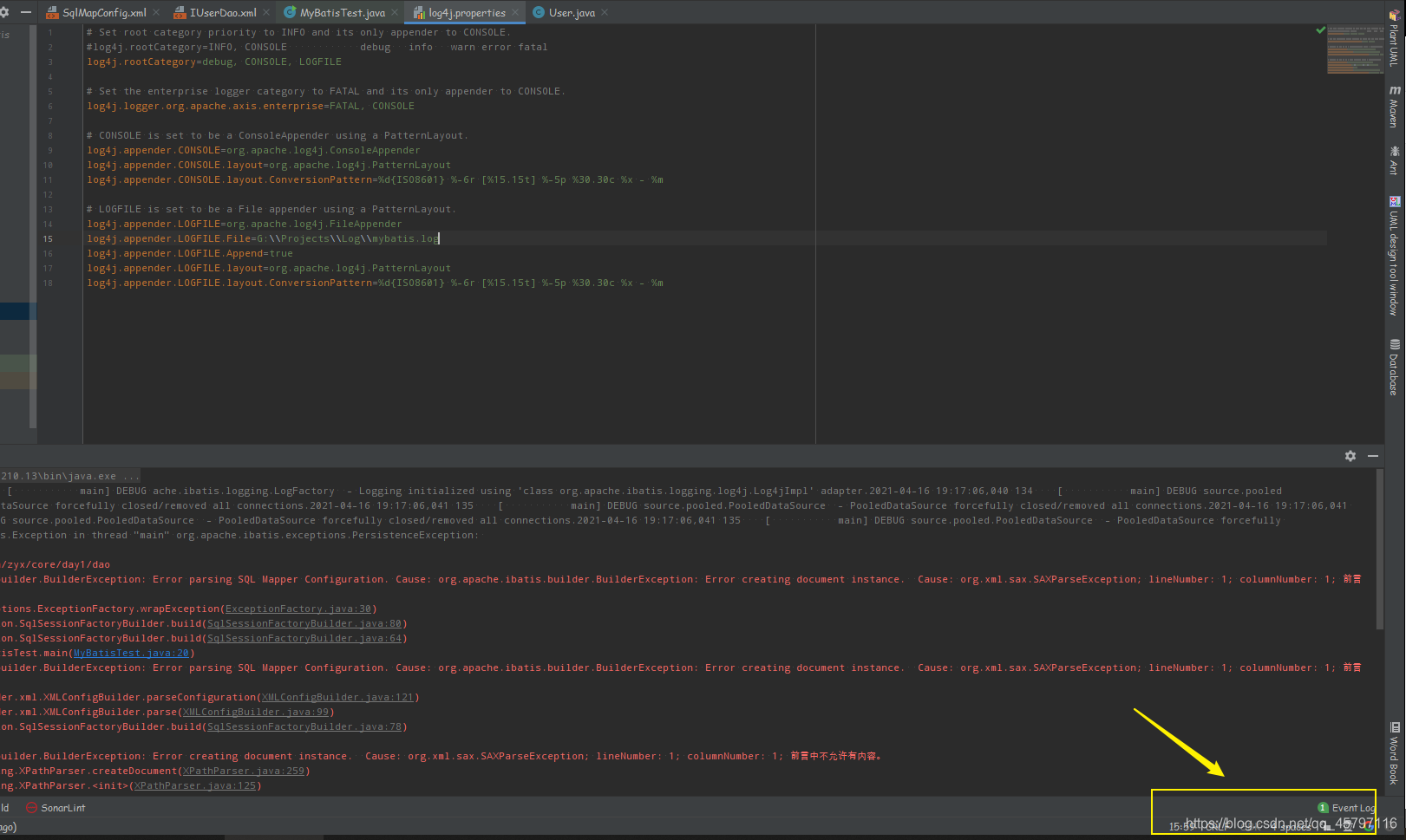Click the LOGFILE.File path line in editor
Viewport: 1406px width, 840px height.
[263, 239]
